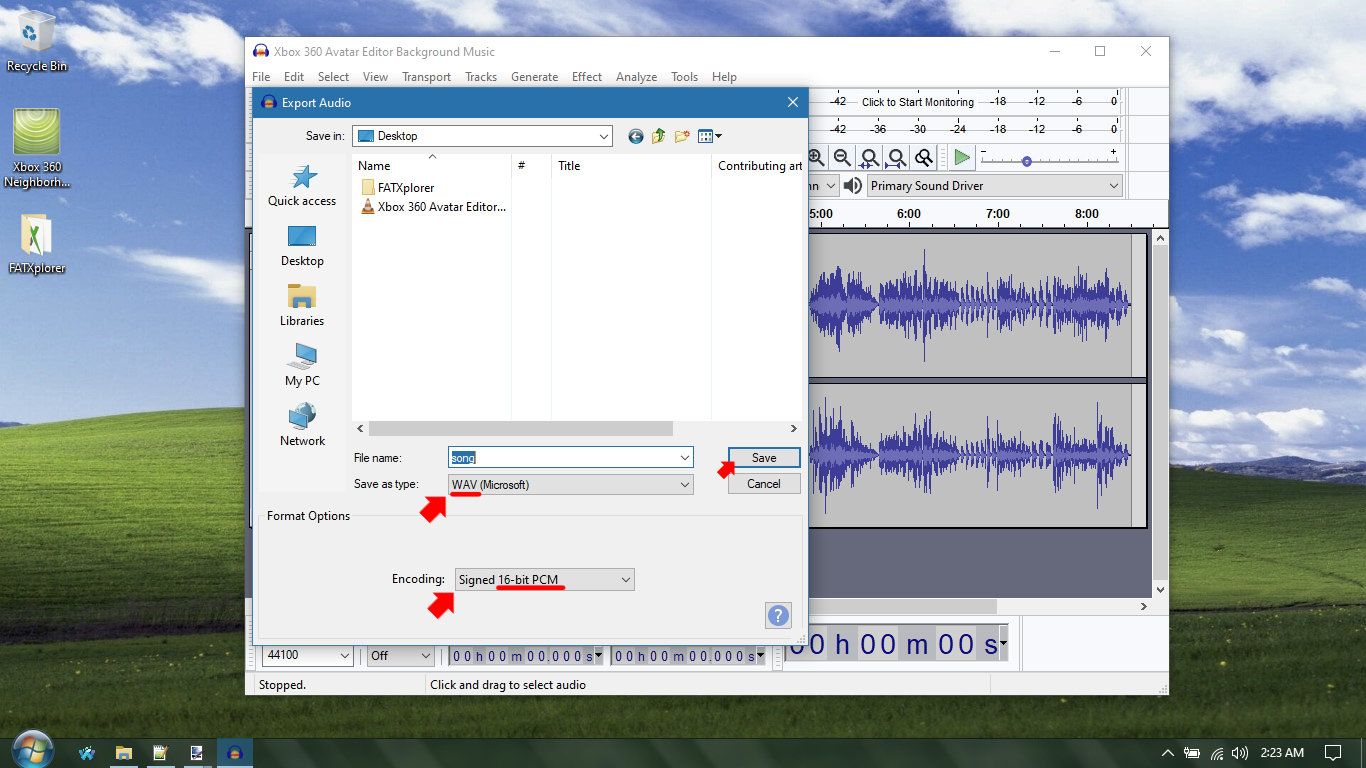
Task: Open Libraries in the places bar
Action: [302, 306]
